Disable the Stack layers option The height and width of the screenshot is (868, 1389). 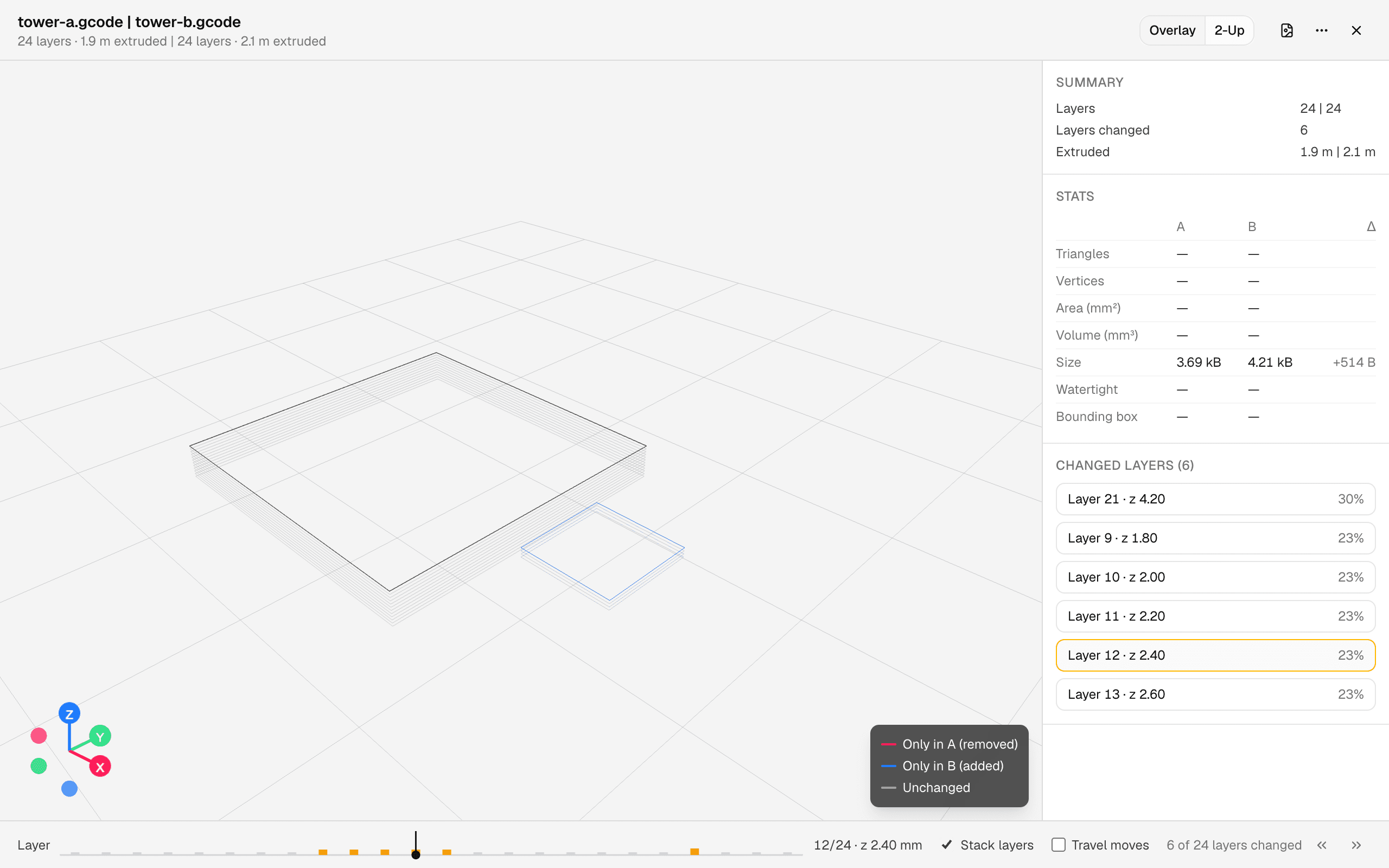coord(987,845)
